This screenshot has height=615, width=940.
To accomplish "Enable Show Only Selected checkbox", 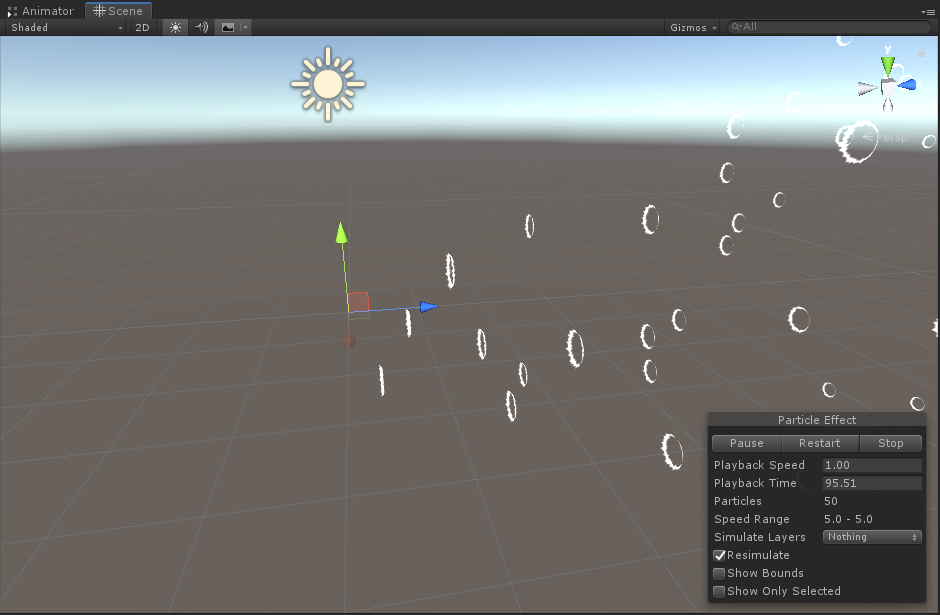I will click(x=719, y=592).
